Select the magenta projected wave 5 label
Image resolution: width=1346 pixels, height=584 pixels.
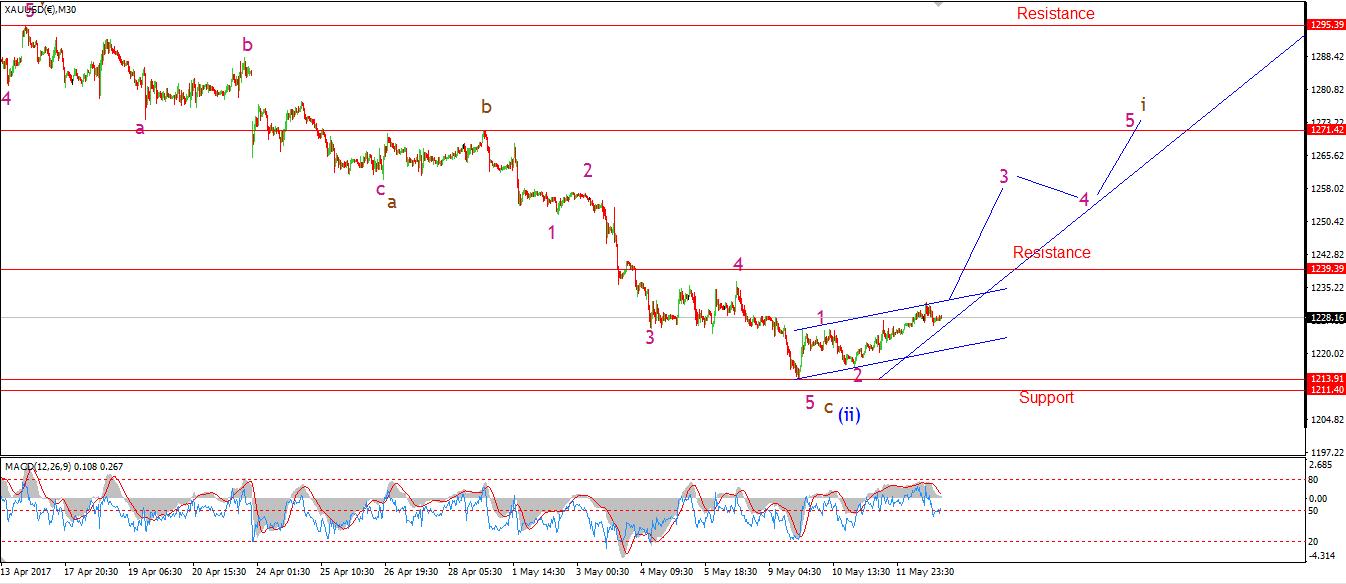1130,120
